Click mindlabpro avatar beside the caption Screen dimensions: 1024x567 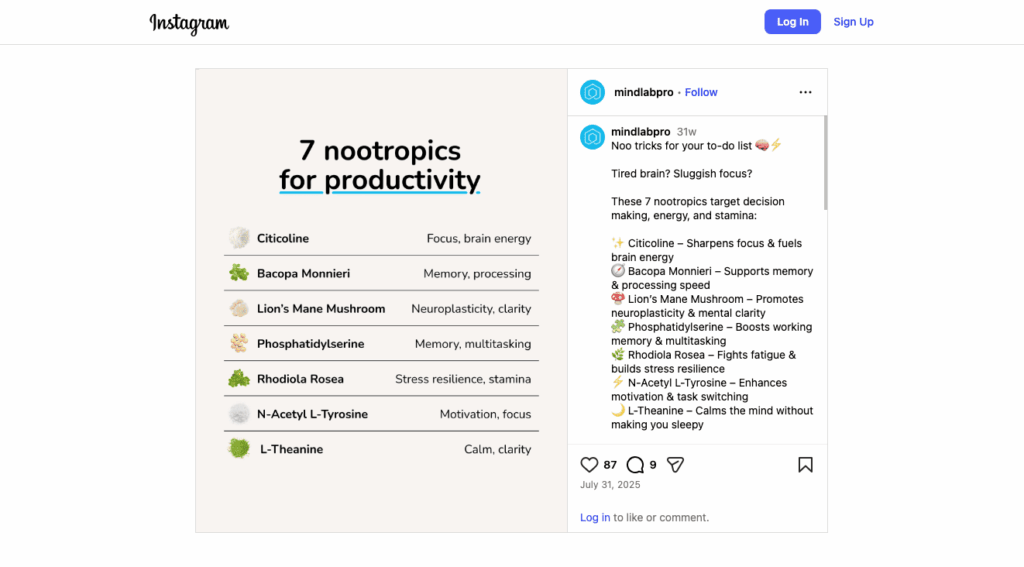592,137
